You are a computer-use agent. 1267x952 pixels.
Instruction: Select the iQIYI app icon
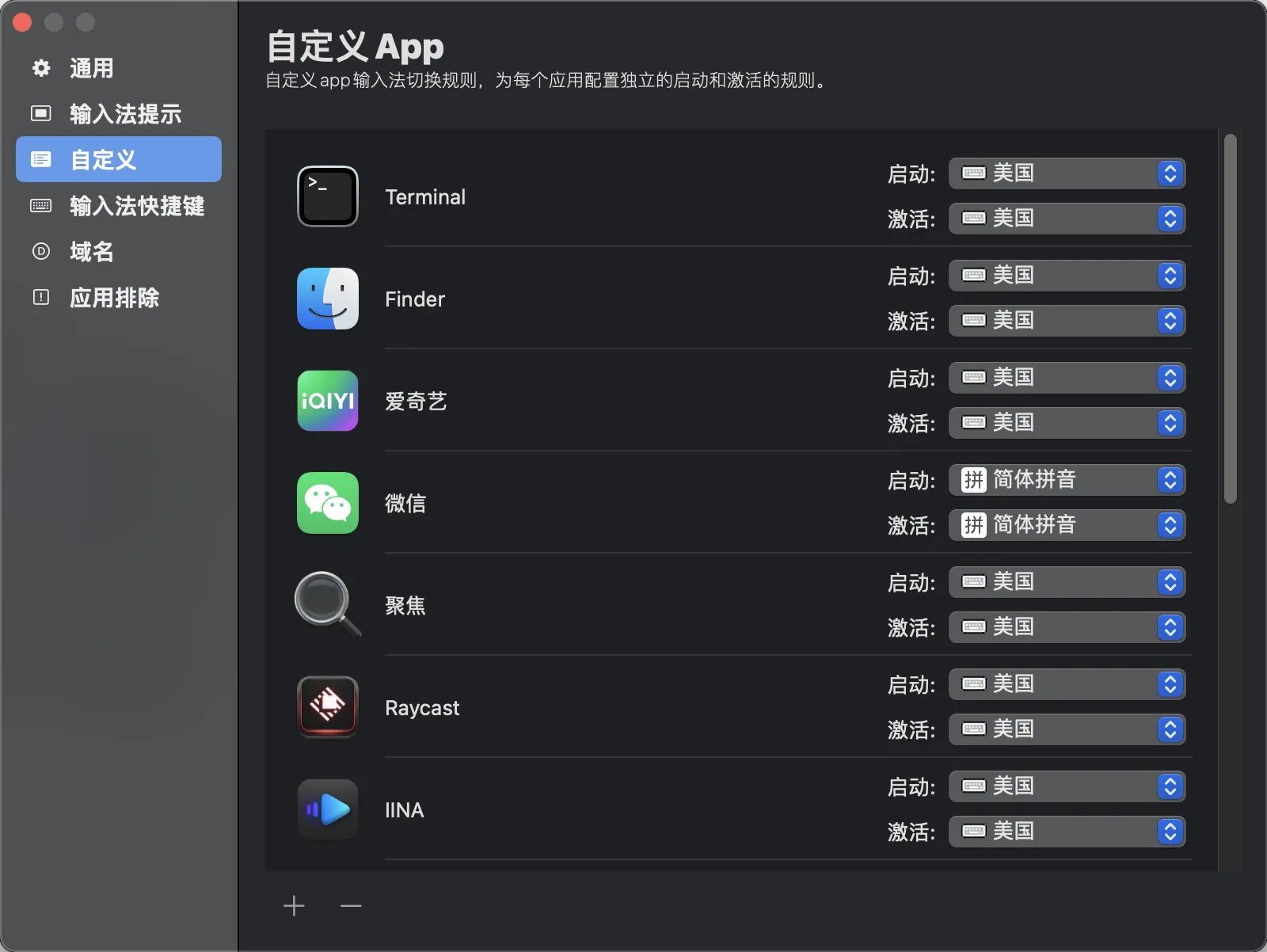[x=328, y=401]
